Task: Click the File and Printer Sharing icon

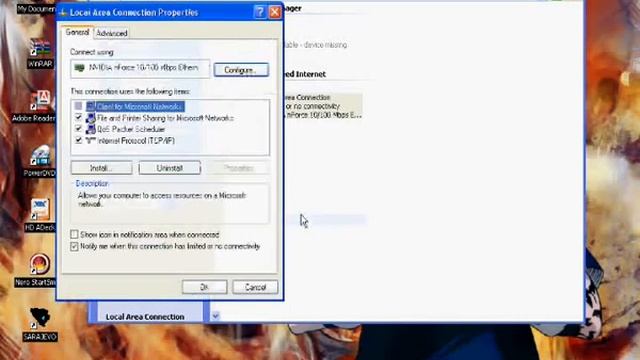Action: pos(91,118)
